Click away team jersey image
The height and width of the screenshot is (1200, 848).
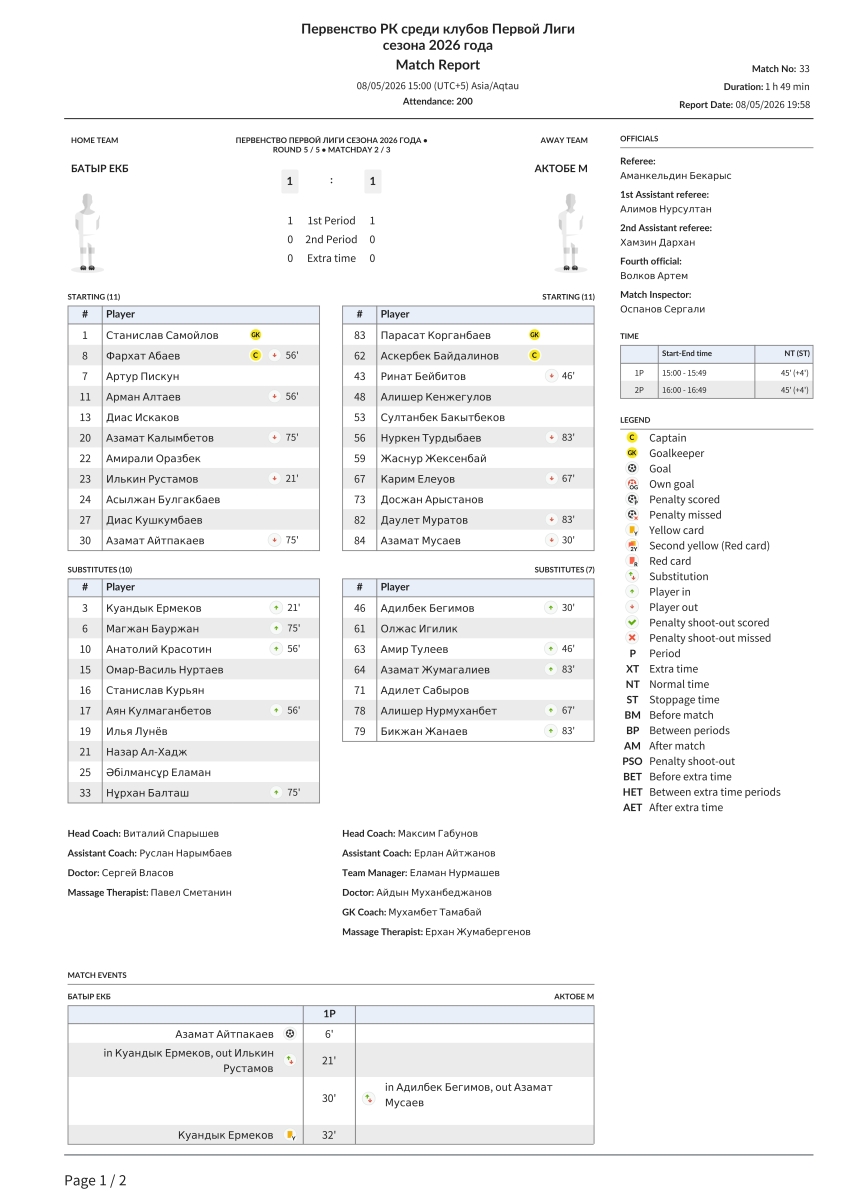pyautogui.click(x=572, y=232)
